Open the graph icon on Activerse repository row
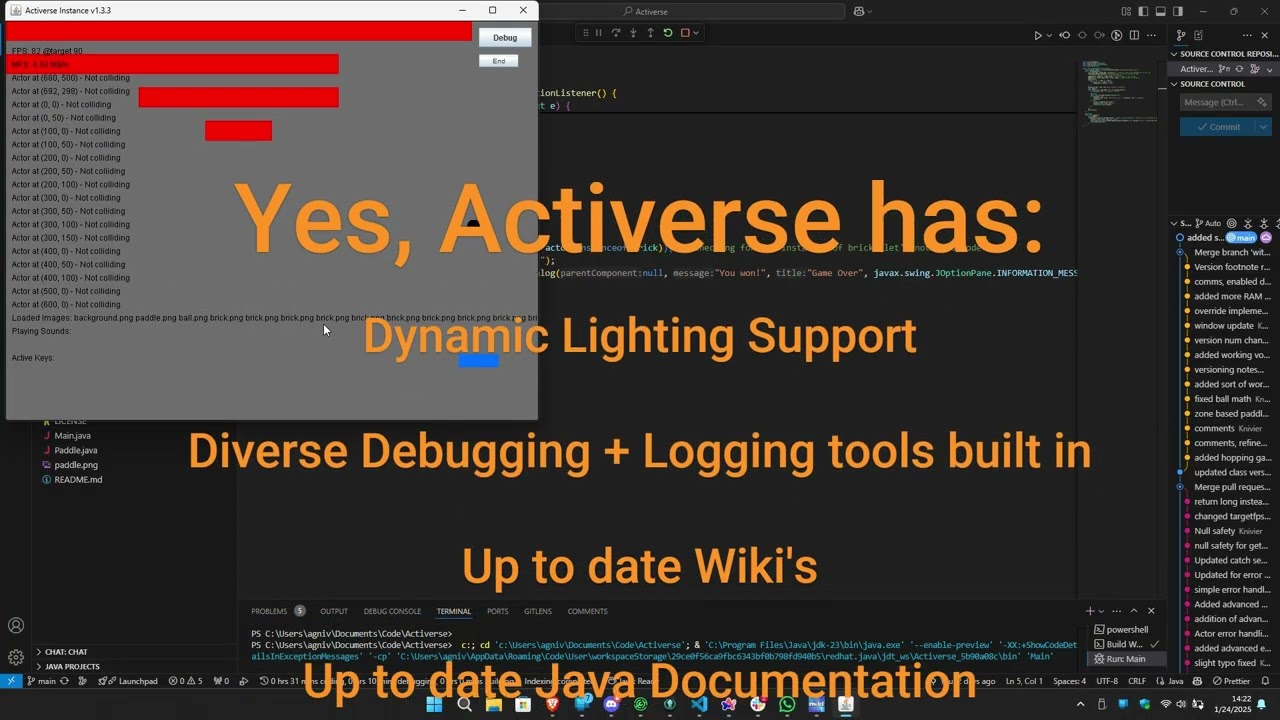Screen dimensions: 1280x720 coord(1253,69)
